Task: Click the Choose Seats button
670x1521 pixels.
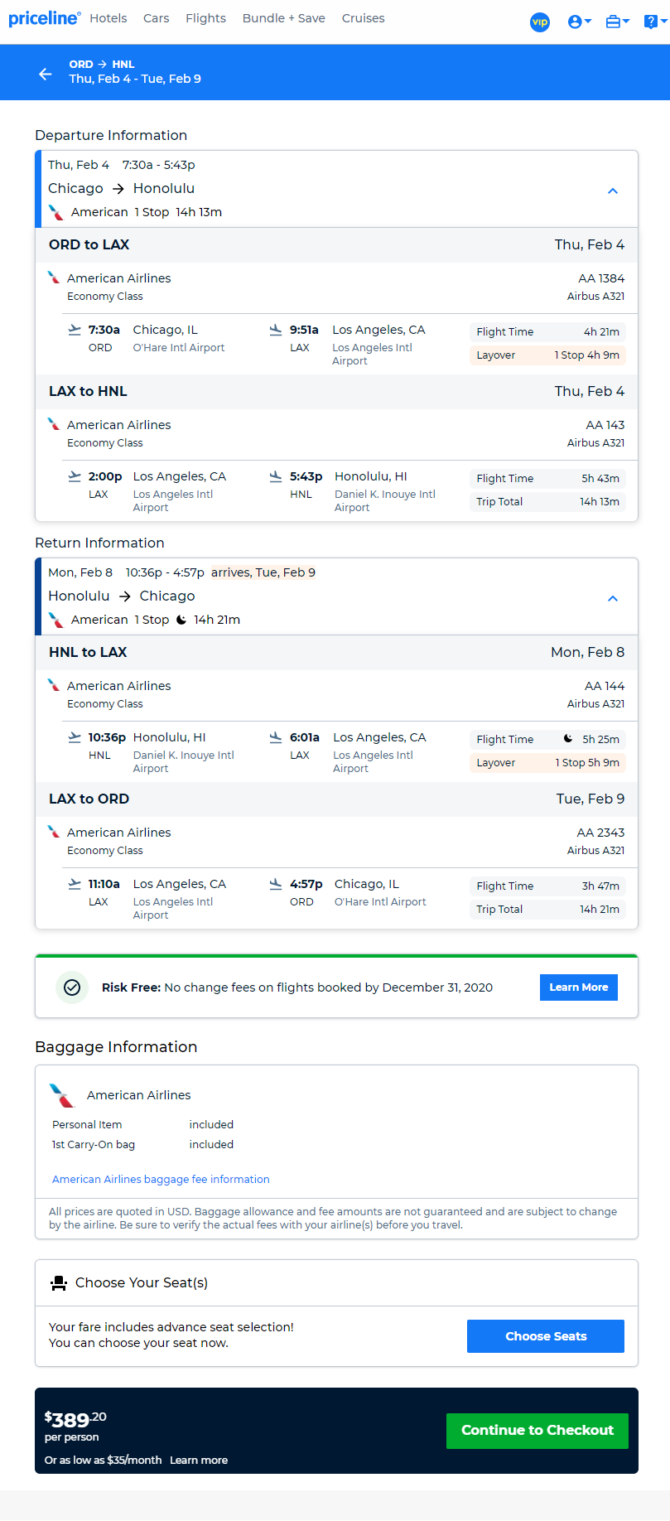Action: tap(546, 1336)
